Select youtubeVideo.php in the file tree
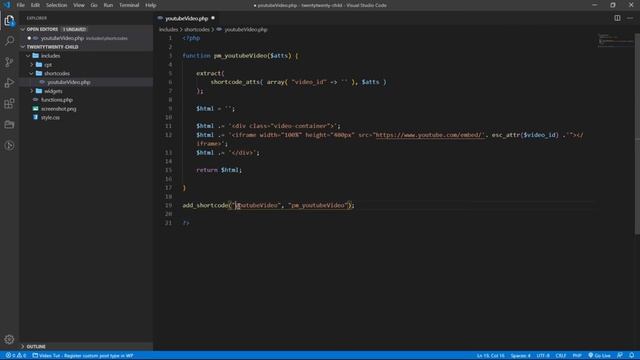 pyautogui.click(x=86, y=82)
